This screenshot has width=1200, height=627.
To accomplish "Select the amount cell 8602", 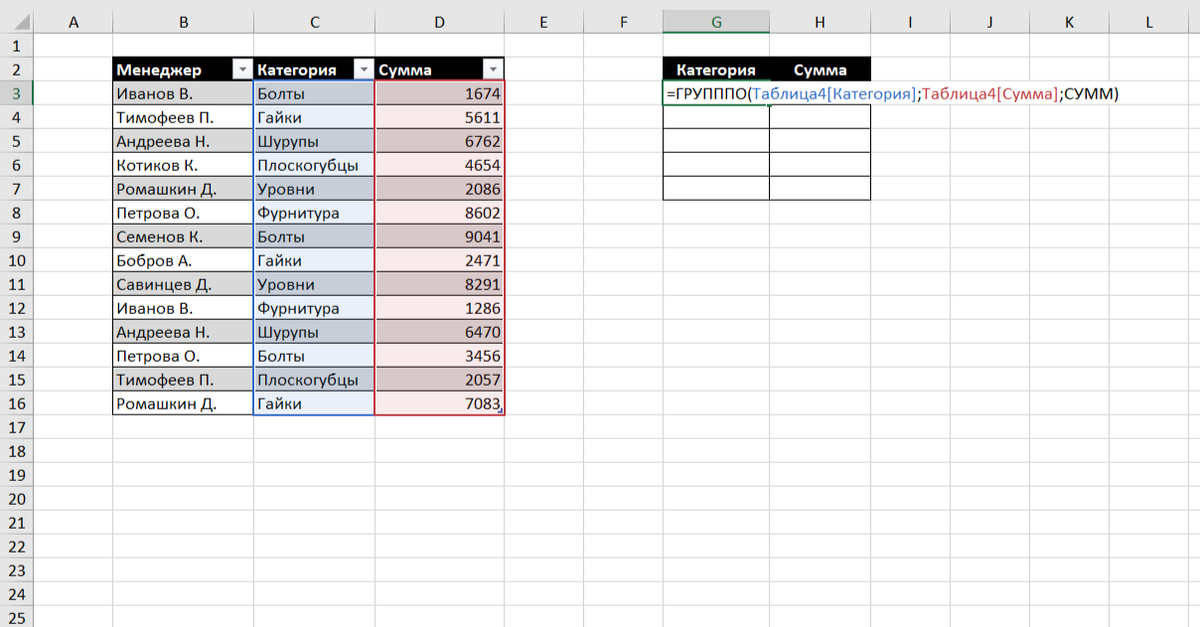I will point(439,212).
